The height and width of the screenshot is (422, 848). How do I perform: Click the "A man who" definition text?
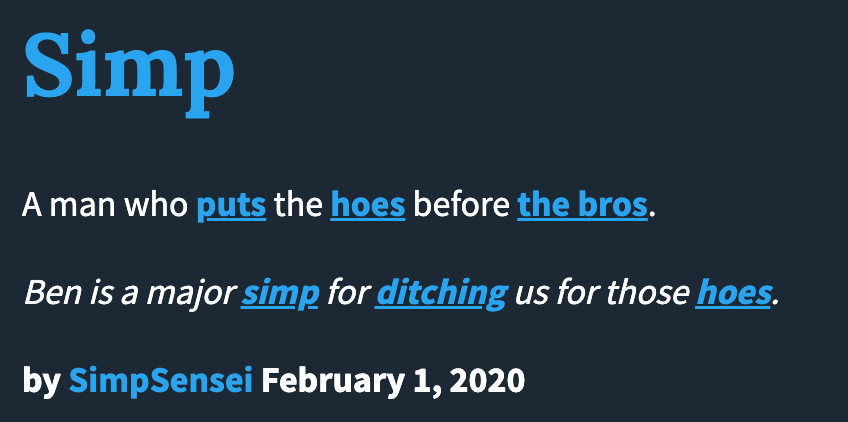coord(105,206)
